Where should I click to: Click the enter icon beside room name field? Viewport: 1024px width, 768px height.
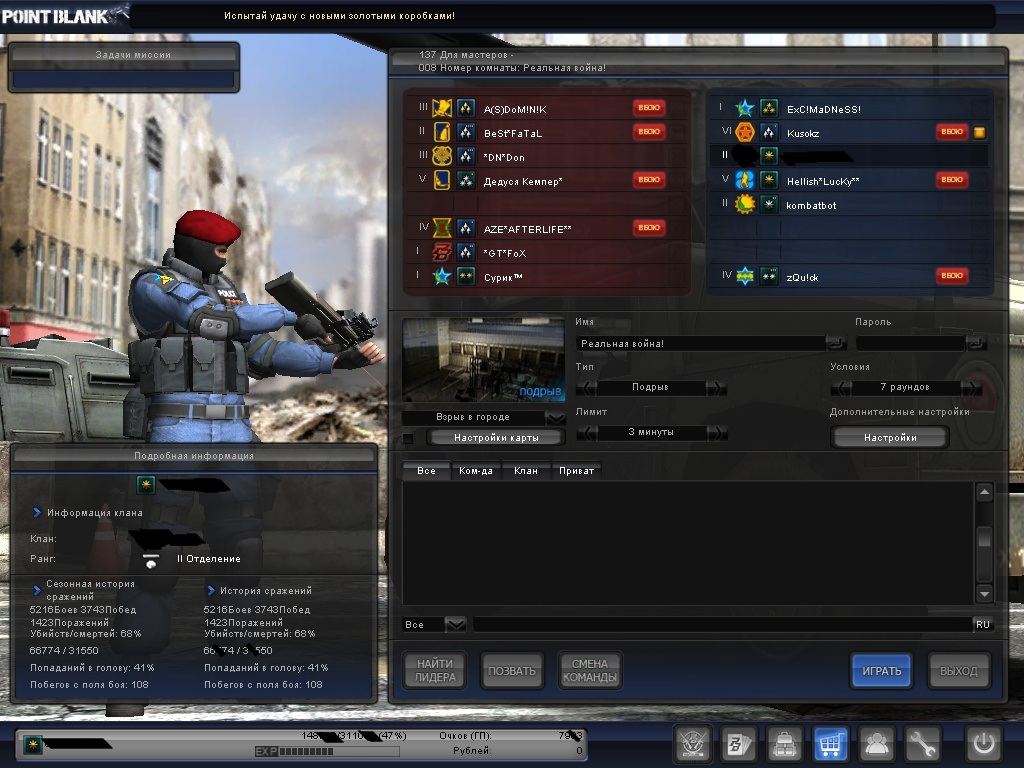tap(836, 343)
